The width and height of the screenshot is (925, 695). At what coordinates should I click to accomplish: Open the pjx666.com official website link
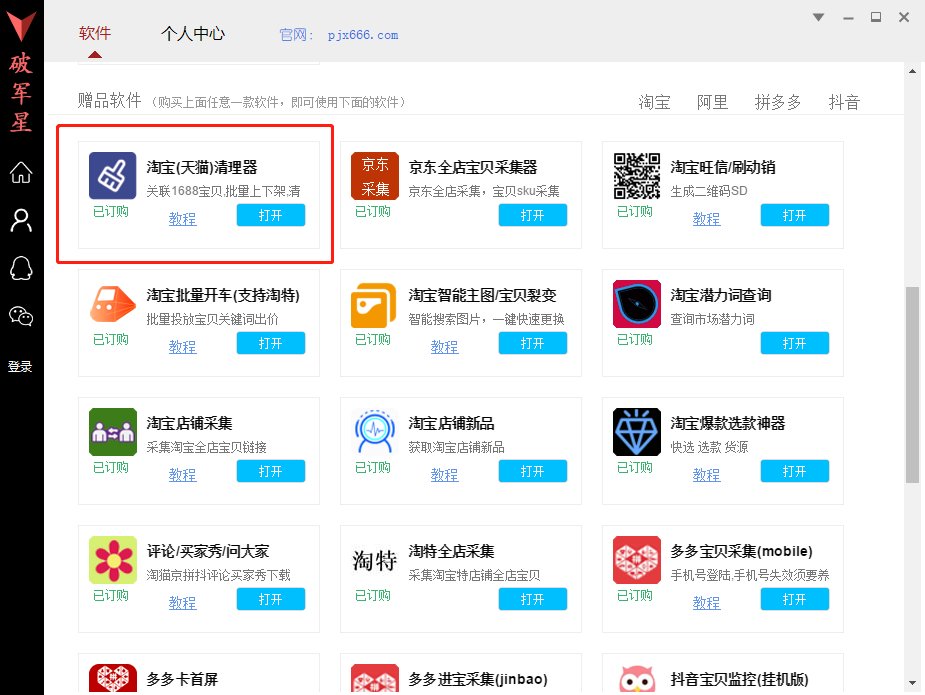[363, 35]
